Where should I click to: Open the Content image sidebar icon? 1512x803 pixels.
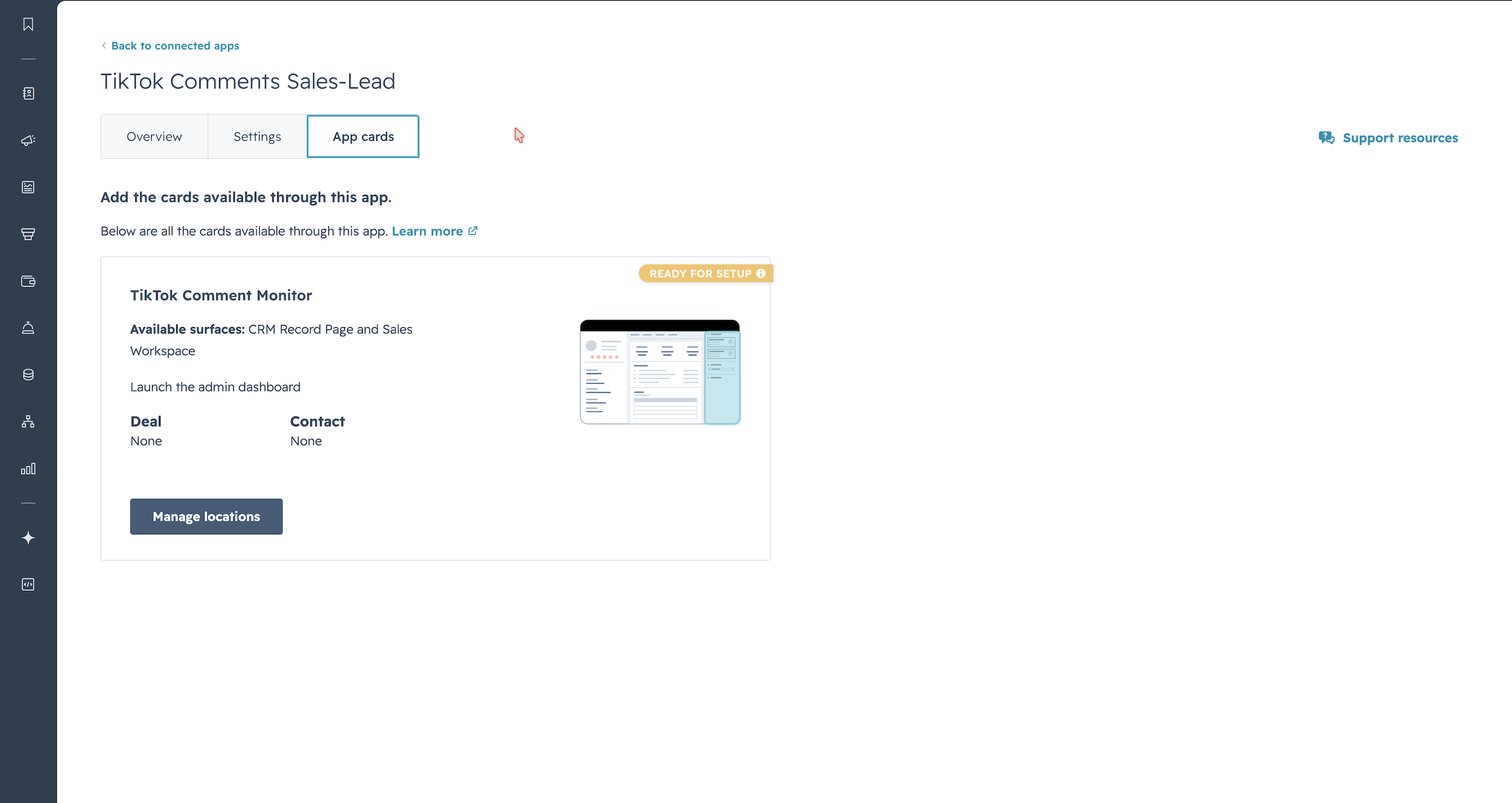28,187
